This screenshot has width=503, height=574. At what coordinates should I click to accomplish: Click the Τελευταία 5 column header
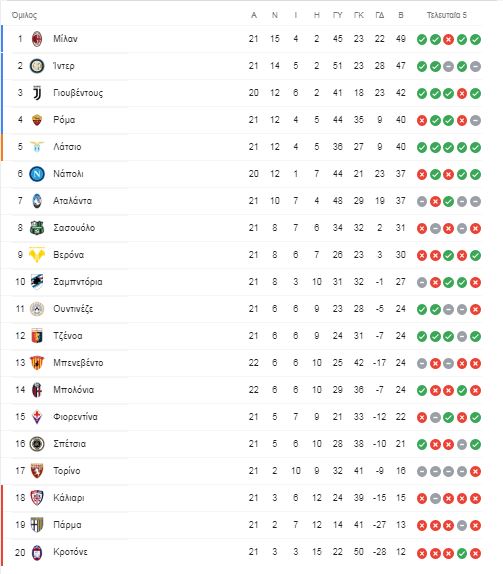[x=447, y=15]
